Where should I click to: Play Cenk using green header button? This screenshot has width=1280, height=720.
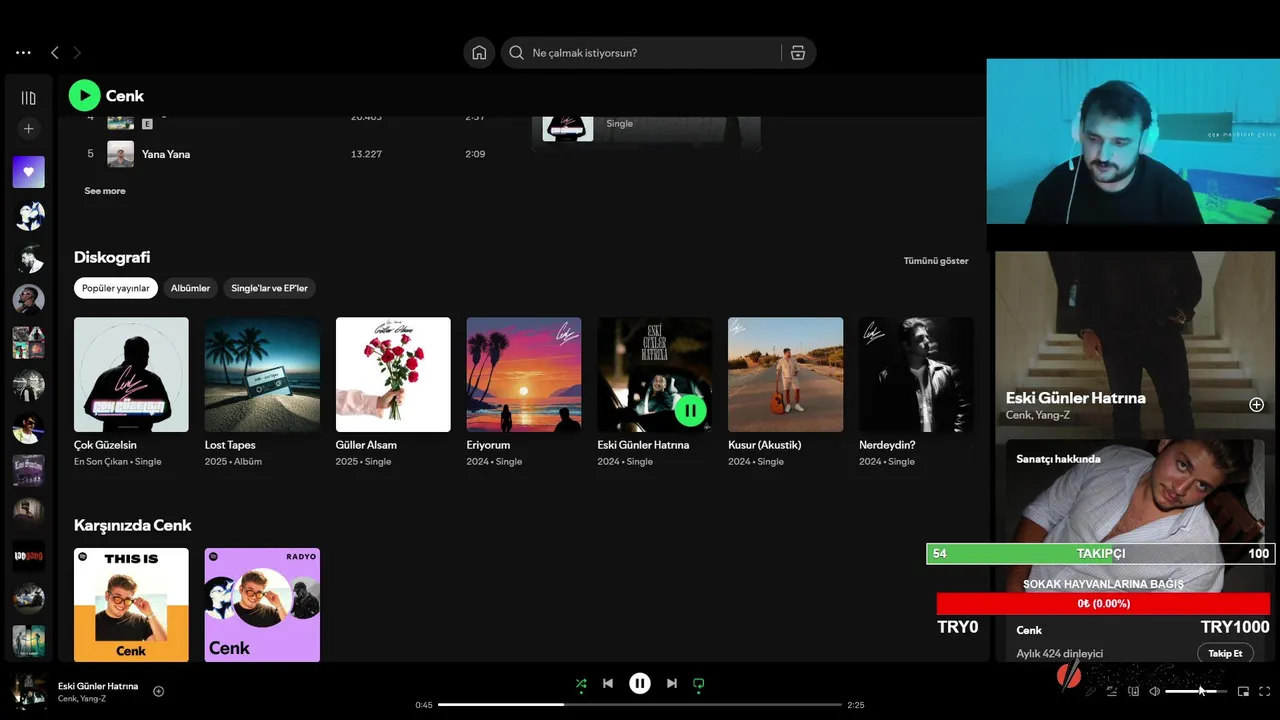tap(84, 96)
